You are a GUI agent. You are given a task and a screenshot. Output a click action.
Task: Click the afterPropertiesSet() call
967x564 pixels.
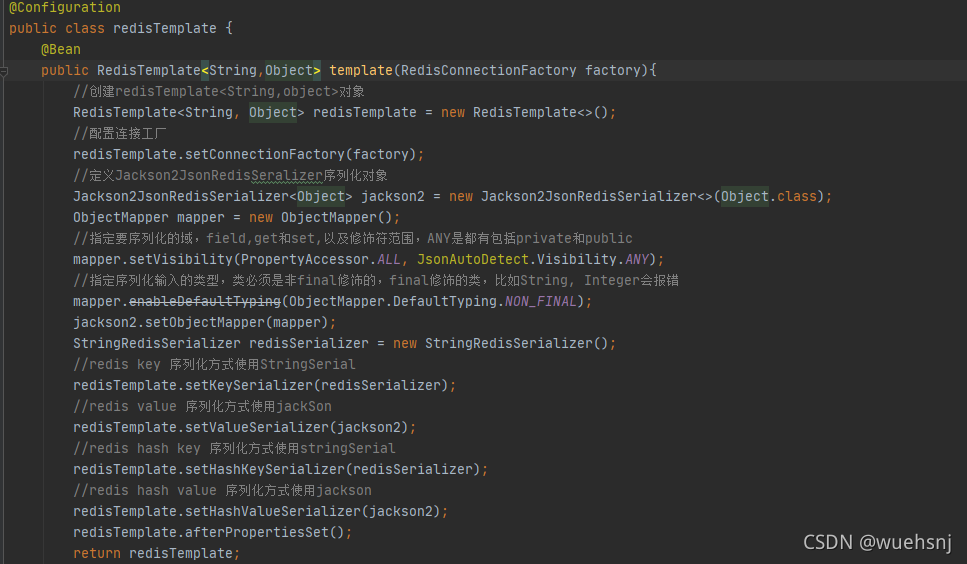265,531
